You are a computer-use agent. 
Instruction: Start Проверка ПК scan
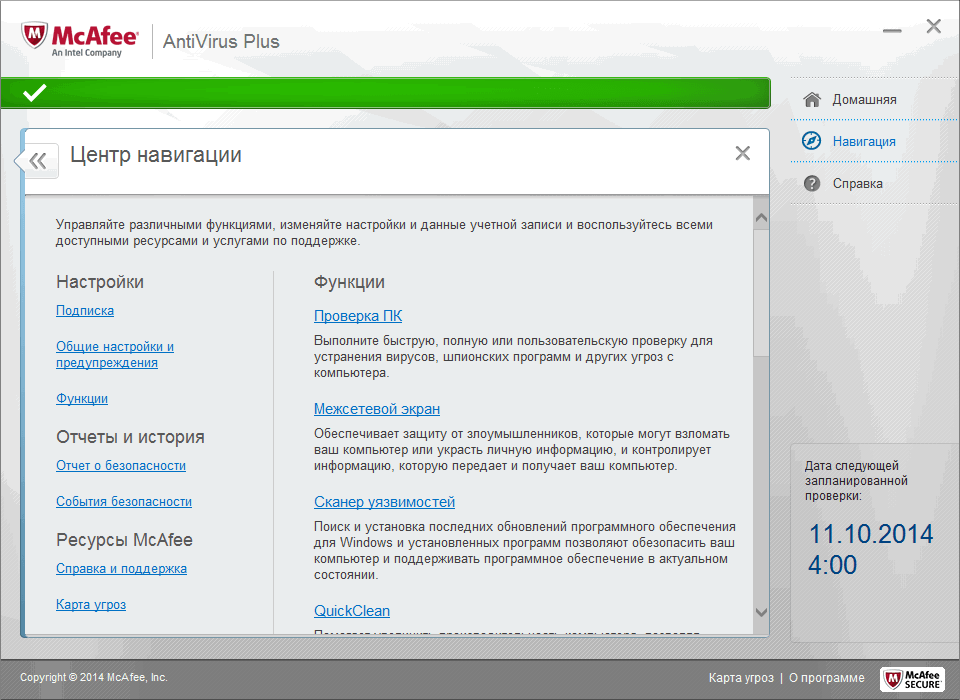pyautogui.click(x=357, y=315)
